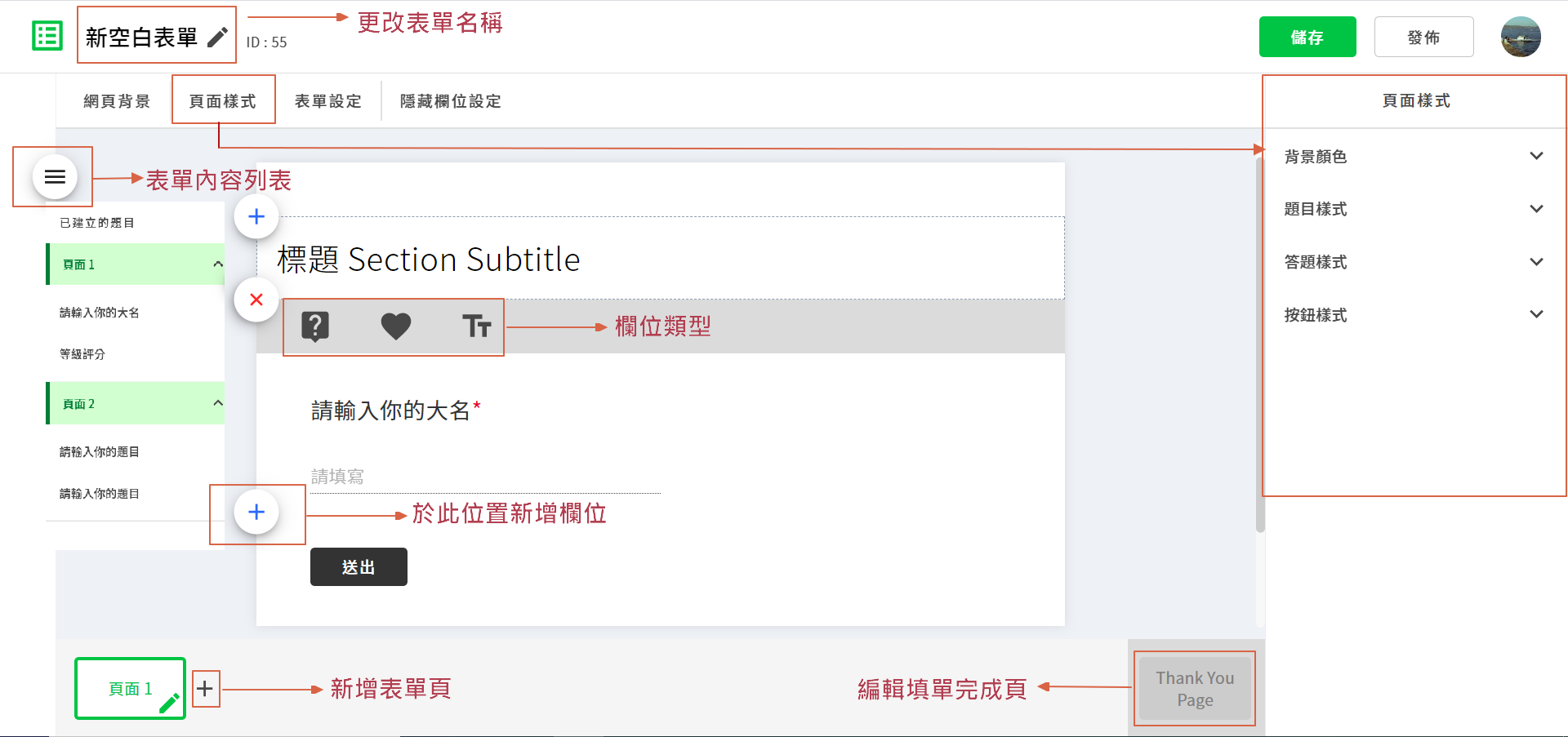Expand the 背景顏色 section
Screen dimensions: 1568x737
click(x=1535, y=156)
